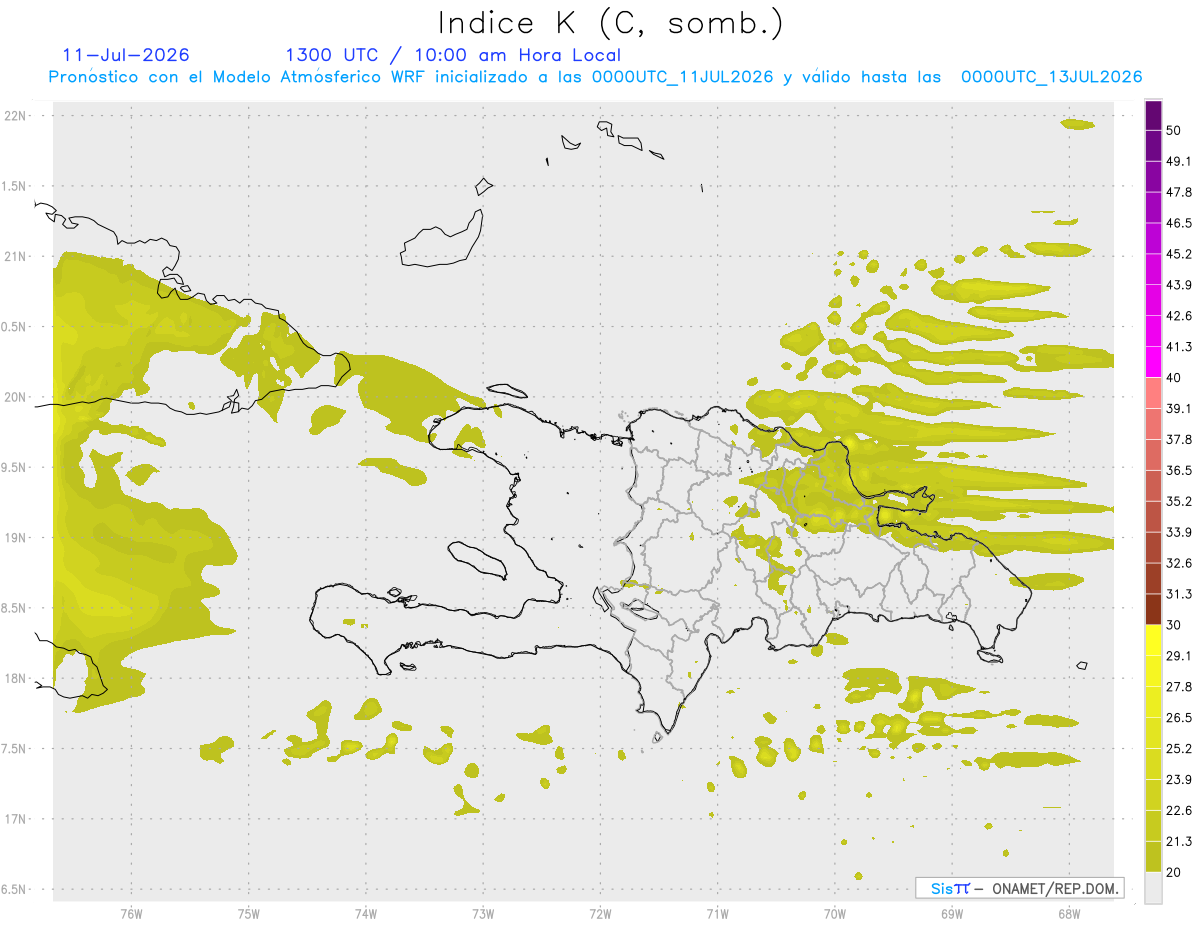
Task: Pick the salmon colorbar segment between 39.1 and 40
Action: 1153,393
